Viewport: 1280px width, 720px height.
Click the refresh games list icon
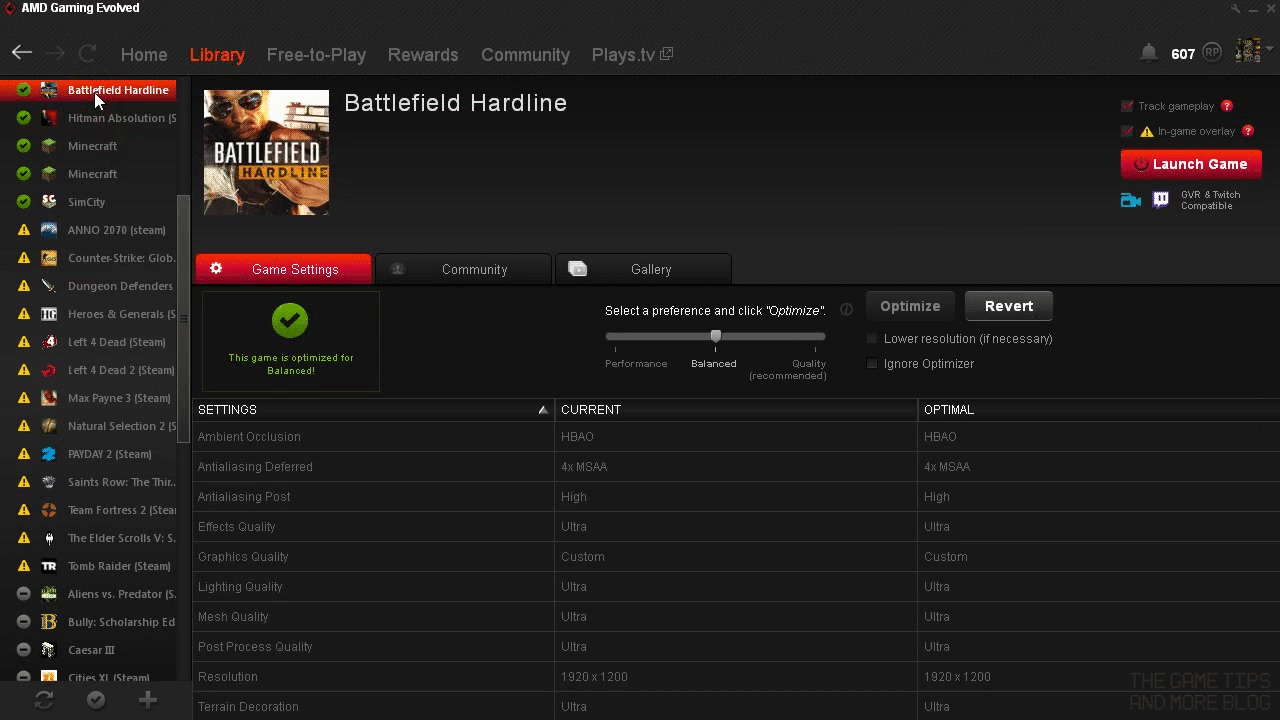coord(42,700)
